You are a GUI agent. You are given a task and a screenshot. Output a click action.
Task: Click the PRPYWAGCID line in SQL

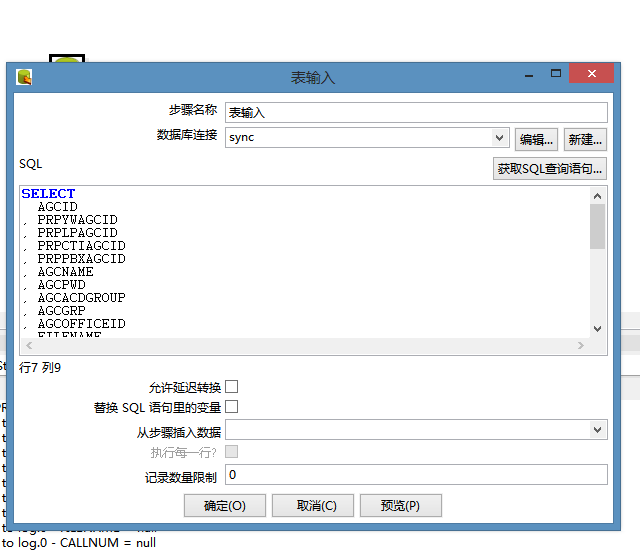pyautogui.click(x=78, y=220)
